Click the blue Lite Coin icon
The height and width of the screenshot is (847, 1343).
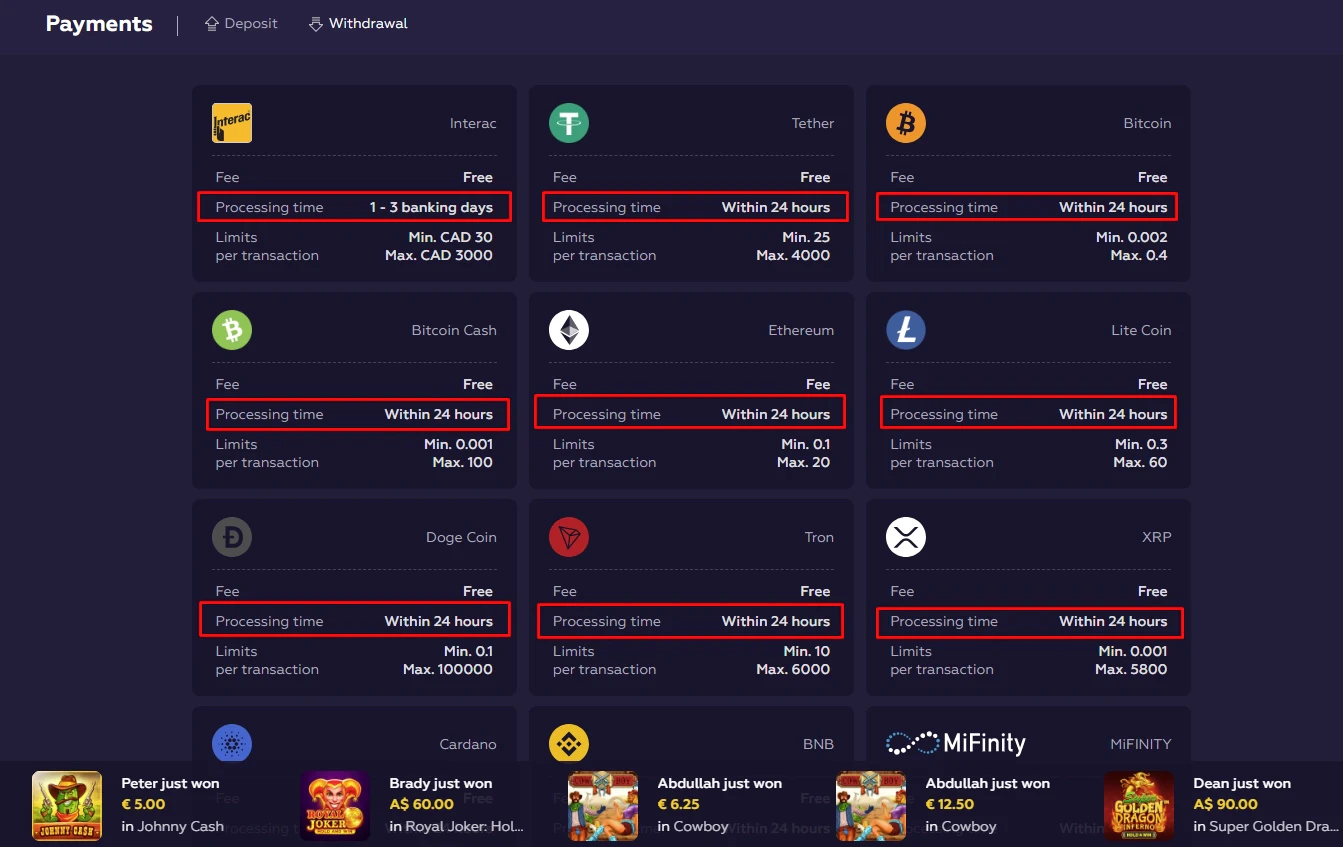pyautogui.click(x=906, y=330)
